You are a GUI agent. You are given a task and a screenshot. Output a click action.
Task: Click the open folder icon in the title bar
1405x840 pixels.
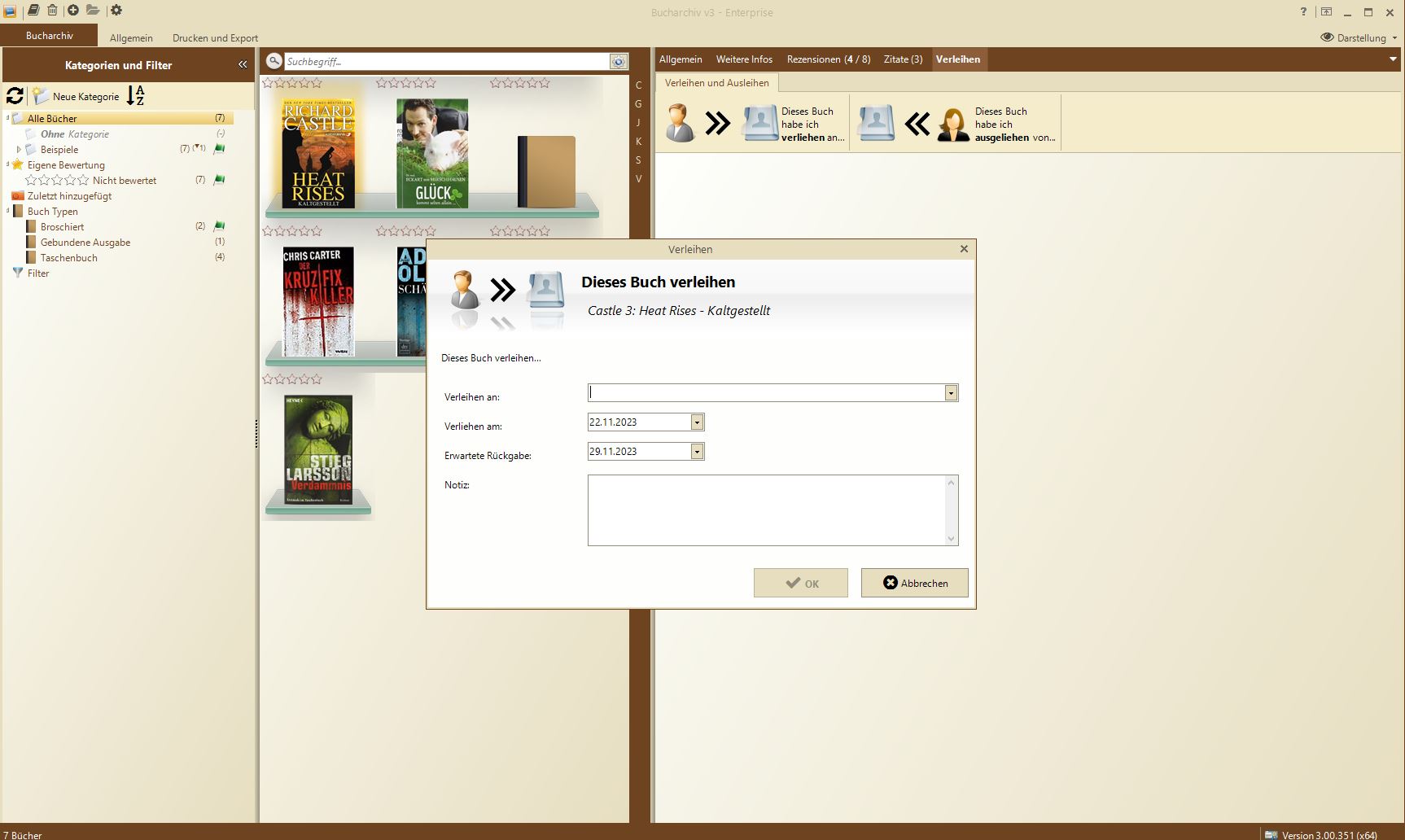(x=93, y=11)
